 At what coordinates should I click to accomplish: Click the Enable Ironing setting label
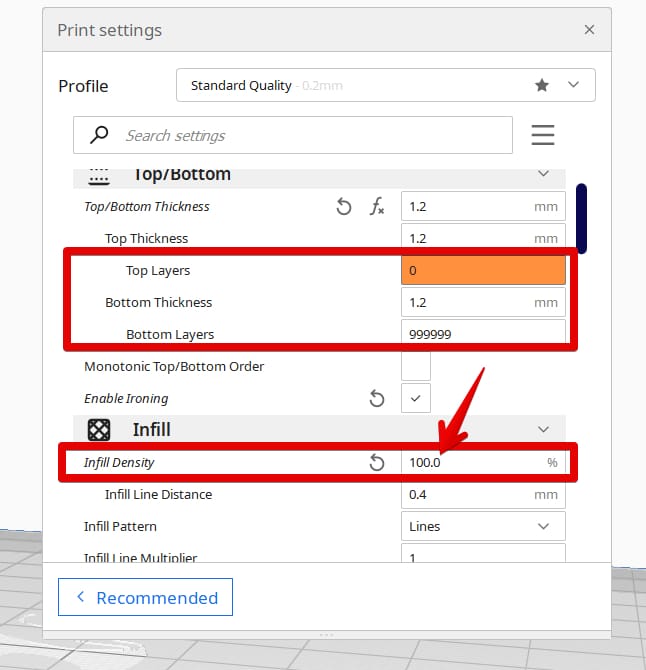[126, 398]
